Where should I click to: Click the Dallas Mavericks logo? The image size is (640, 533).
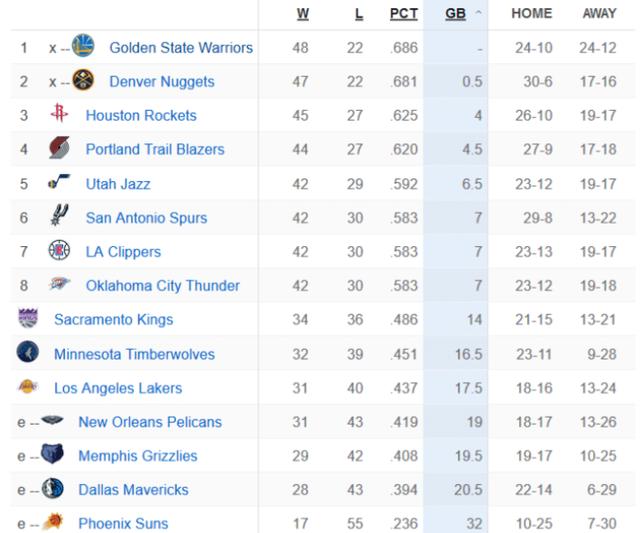[x=53, y=488]
